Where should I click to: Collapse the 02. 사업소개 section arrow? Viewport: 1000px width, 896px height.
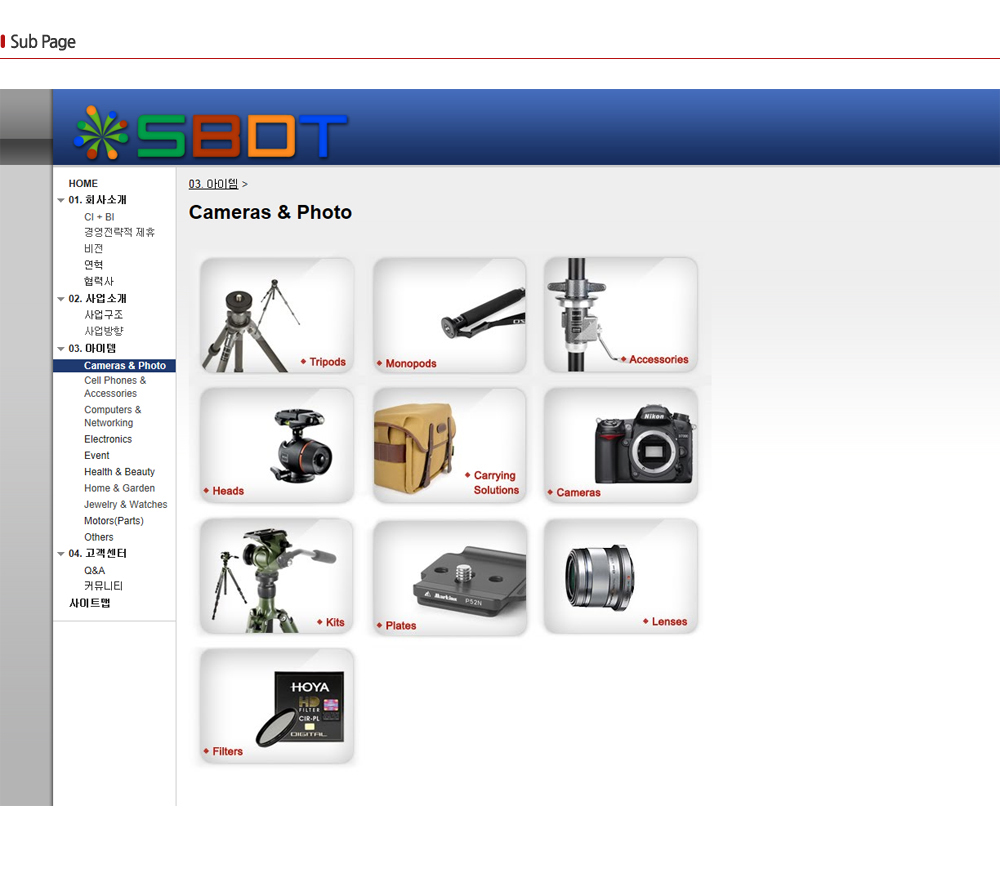pyautogui.click(x=61, y=299)
